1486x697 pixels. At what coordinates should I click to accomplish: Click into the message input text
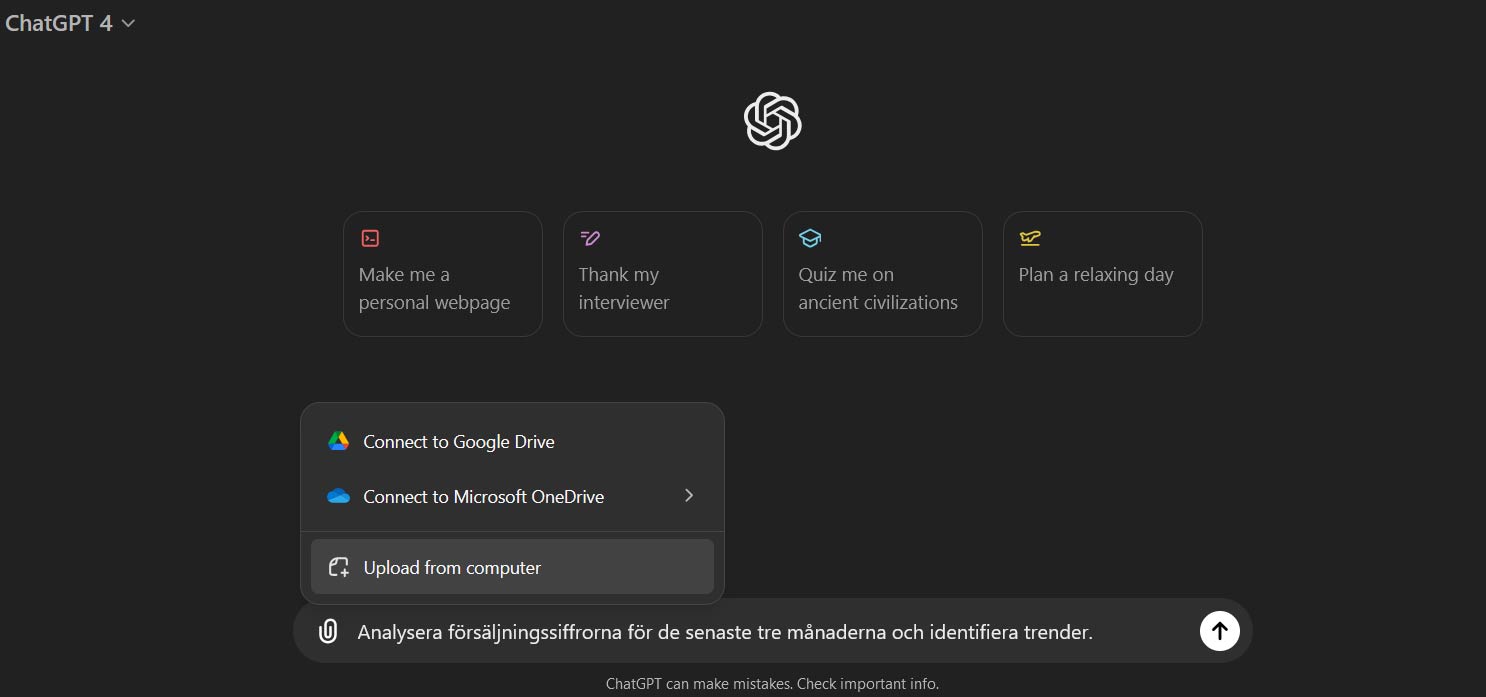725,632
